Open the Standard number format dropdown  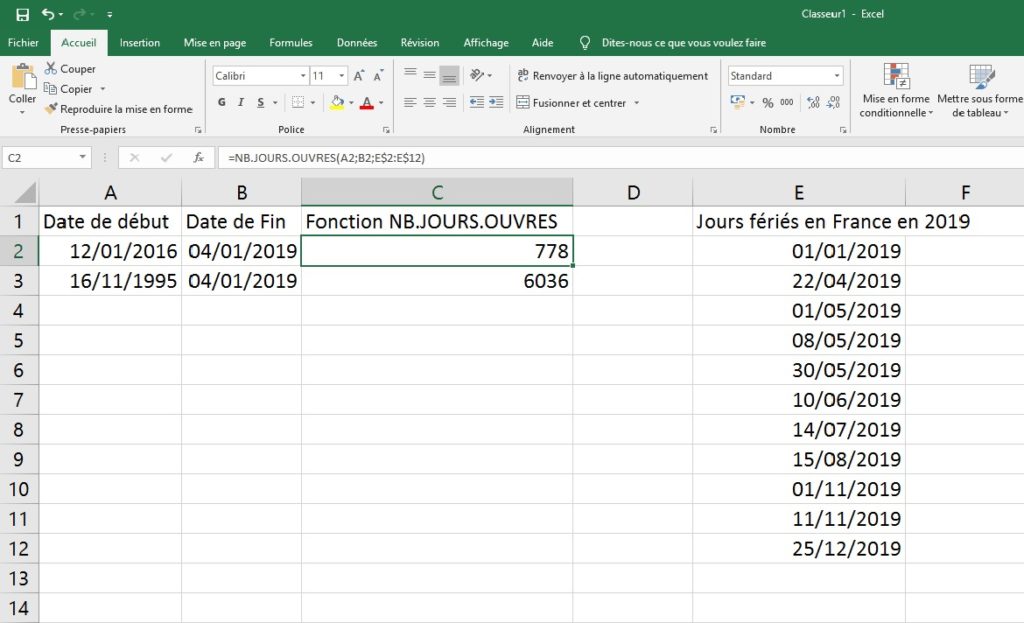[838, 75]
